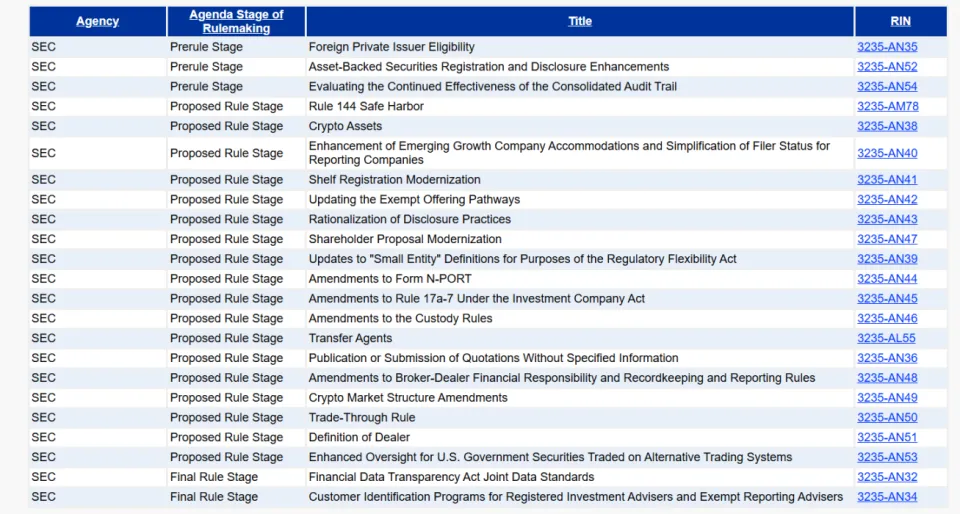Open Transfer Agents RIN 3235-AL55
Image resolution: width=960 pixels, height=514 pixels.
(x=886, y=338)
